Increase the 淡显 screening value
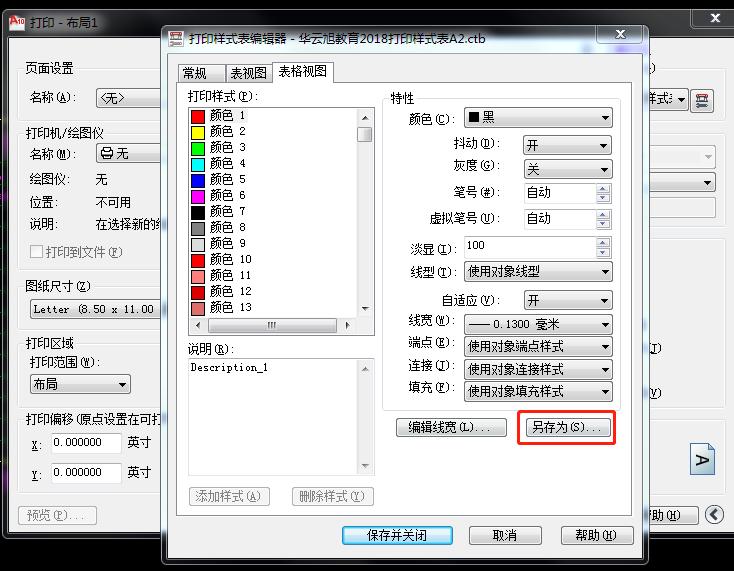 603,242
